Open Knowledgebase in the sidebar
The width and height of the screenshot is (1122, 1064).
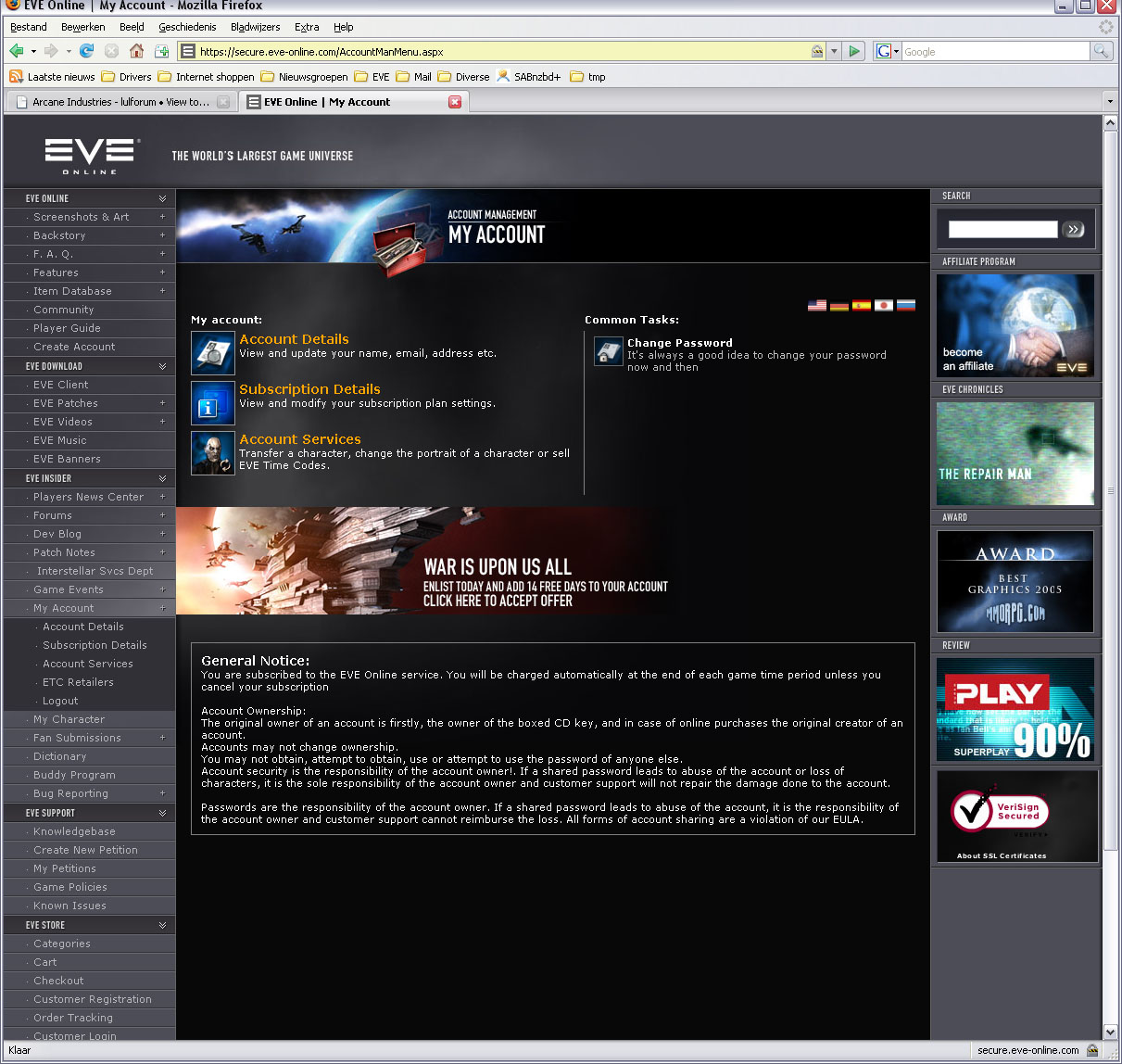pyautogui.click(x=74, y=831)
